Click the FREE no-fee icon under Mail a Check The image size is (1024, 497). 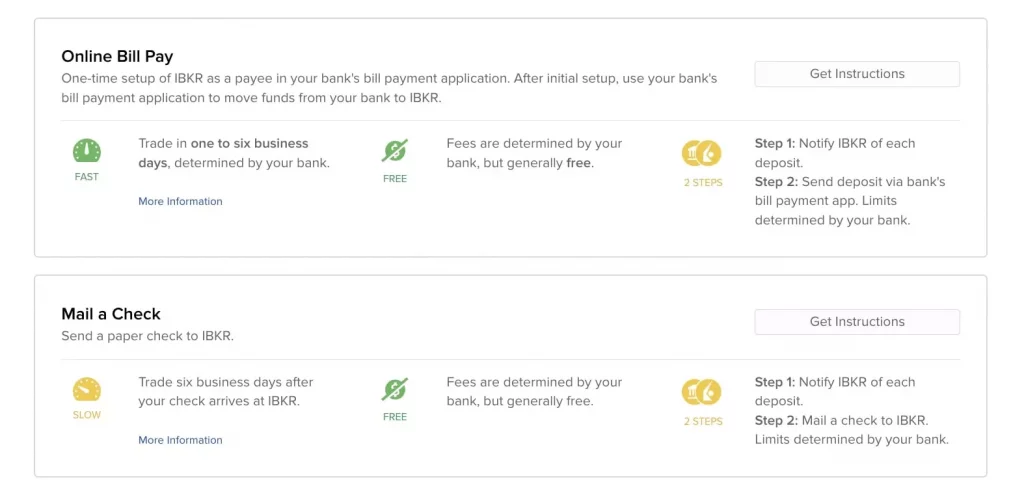(x=395, y=389)
